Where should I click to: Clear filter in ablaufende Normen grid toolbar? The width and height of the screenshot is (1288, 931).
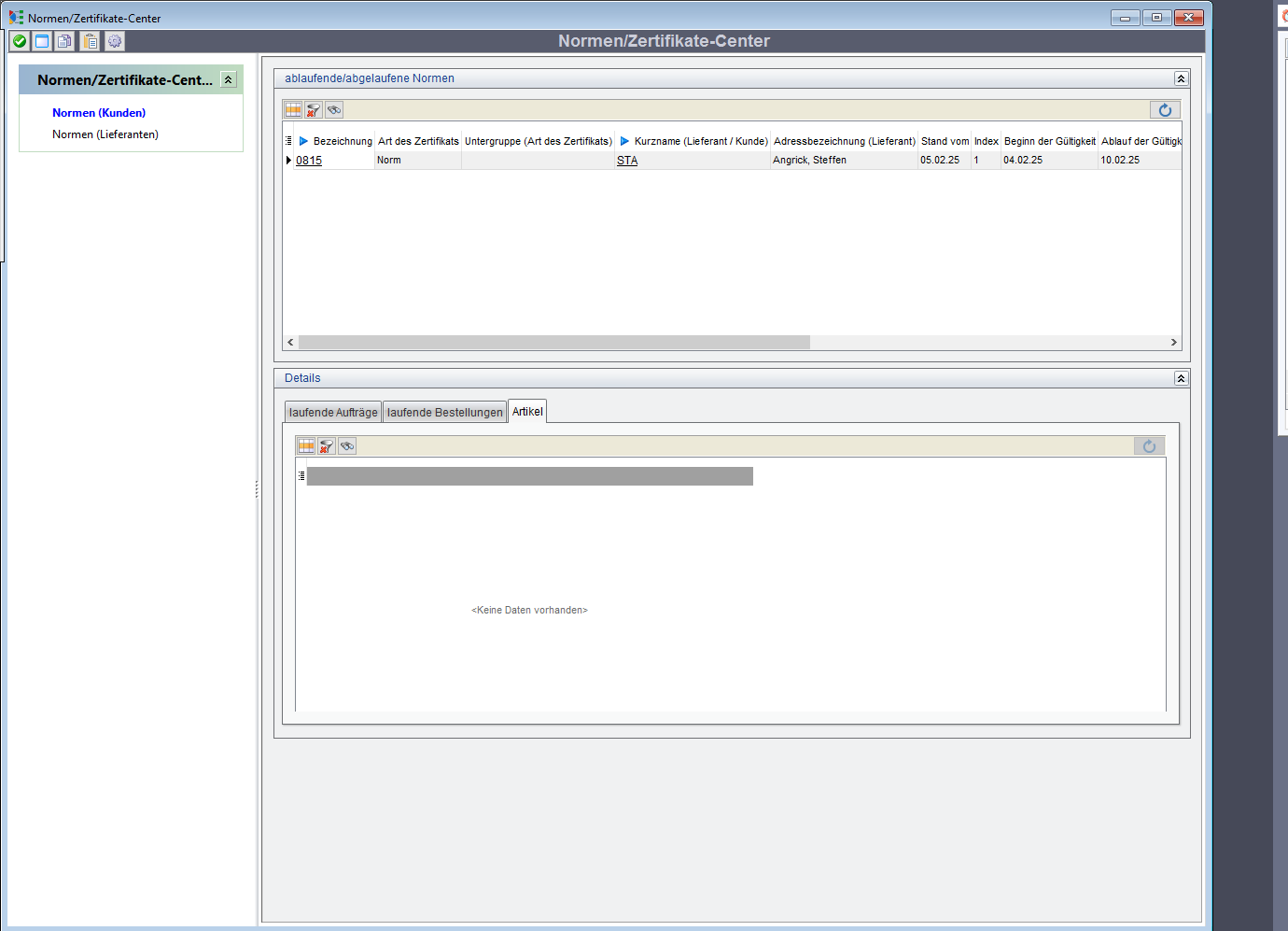point(314,110)
